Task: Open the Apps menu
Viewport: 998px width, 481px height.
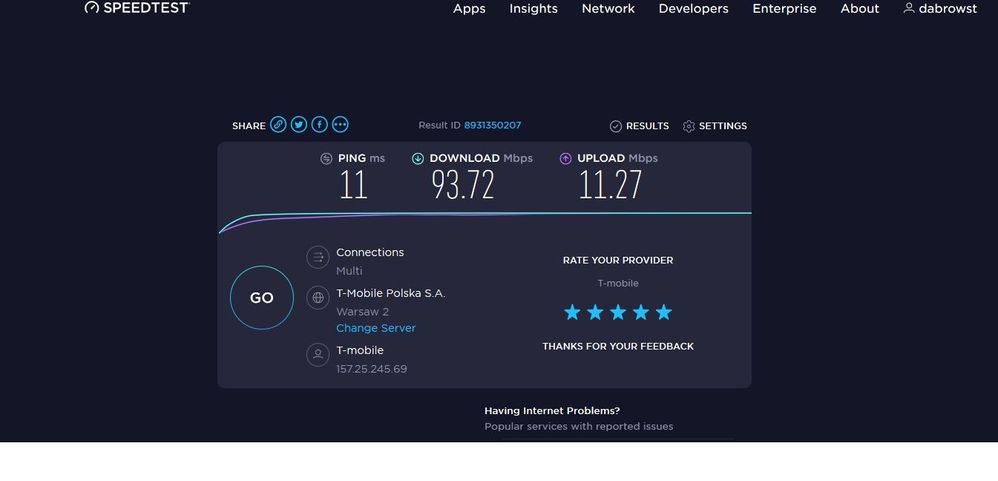Action: click(469, 8)
